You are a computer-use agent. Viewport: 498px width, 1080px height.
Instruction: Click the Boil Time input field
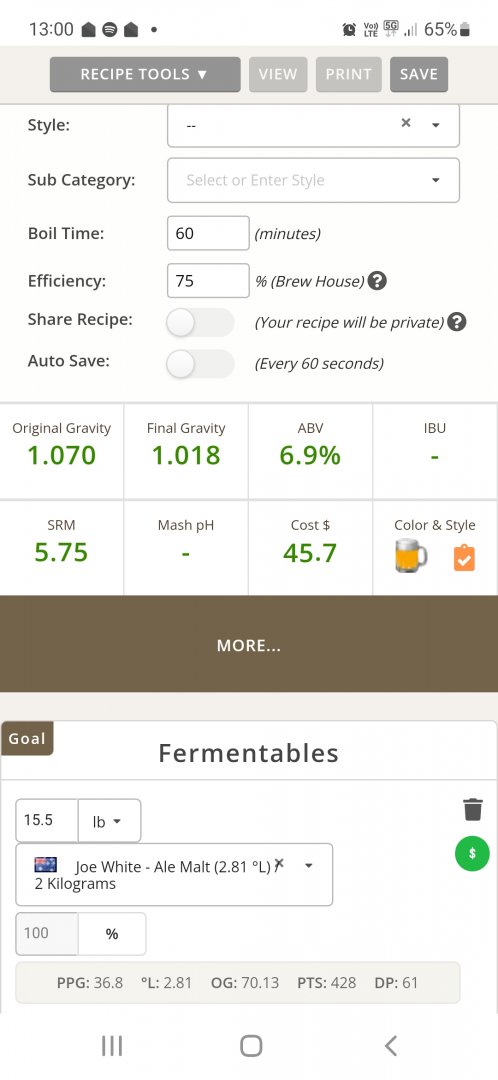tap(208, 233)
